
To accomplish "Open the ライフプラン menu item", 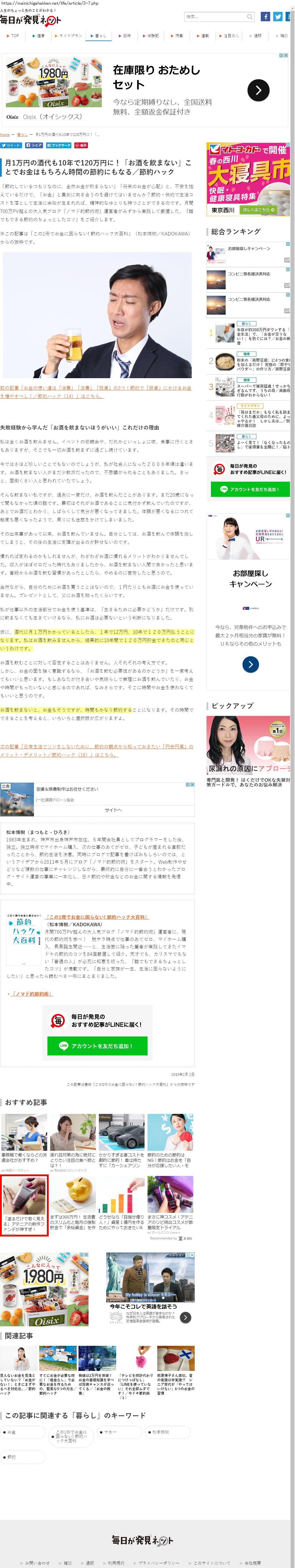I will (x=69, y=36).
